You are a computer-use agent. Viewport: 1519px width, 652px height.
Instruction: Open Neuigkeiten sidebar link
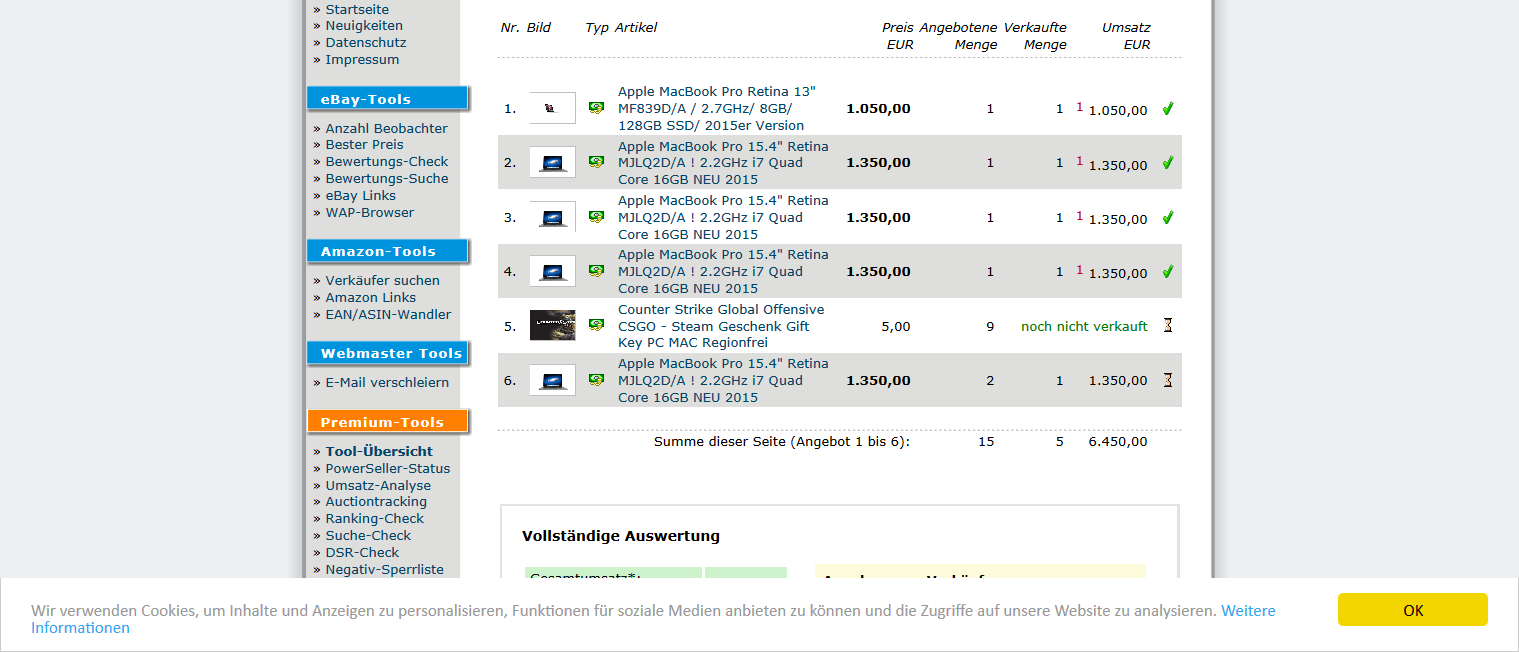point(364,26)
